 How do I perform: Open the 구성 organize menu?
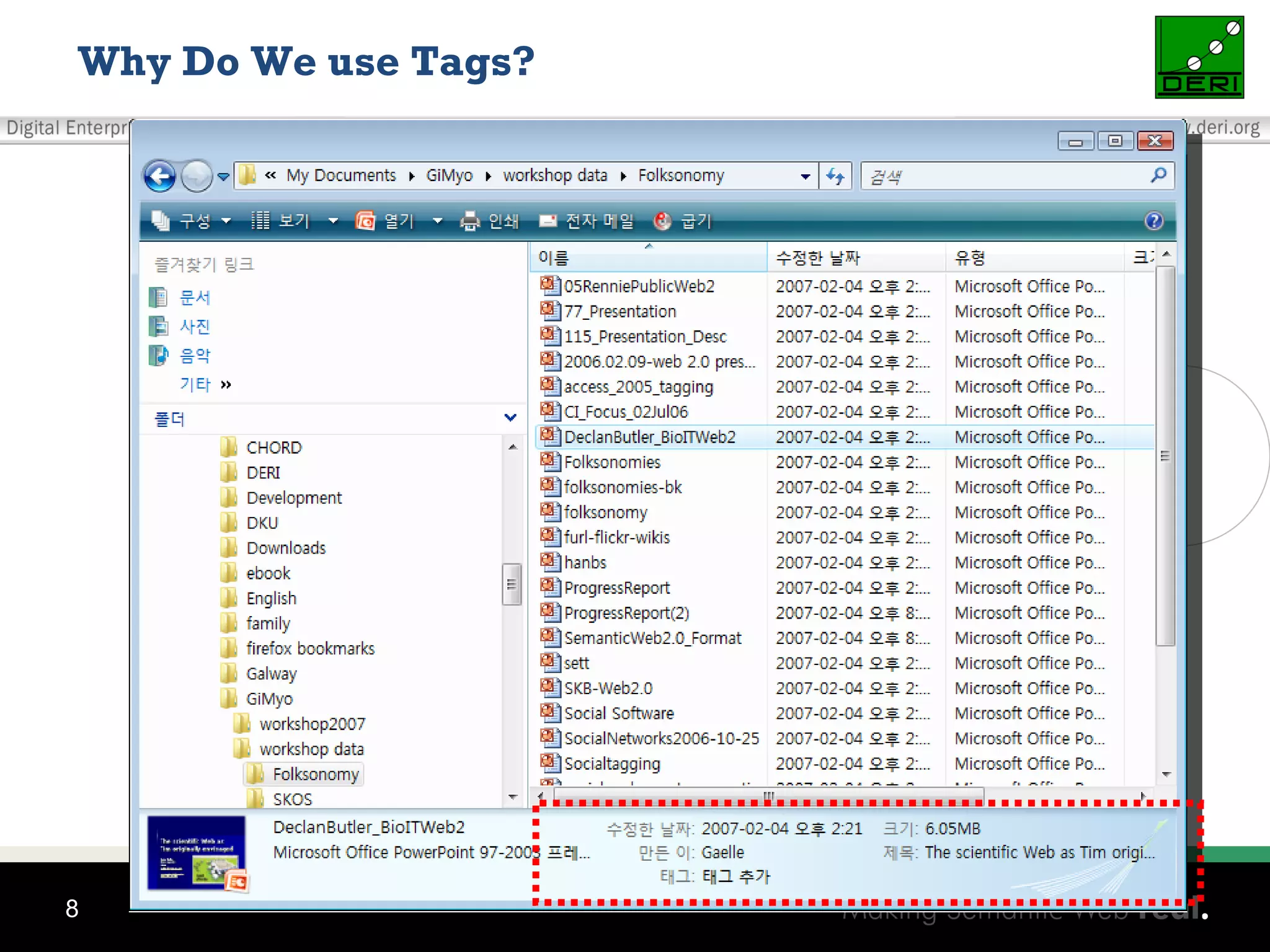(191, 221)
